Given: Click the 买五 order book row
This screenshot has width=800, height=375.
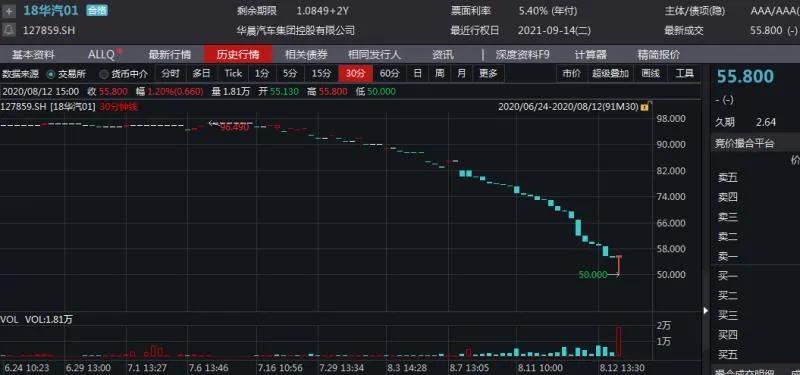Looking at the screenshot, I should pyautogui.click(x=756, y=354).
